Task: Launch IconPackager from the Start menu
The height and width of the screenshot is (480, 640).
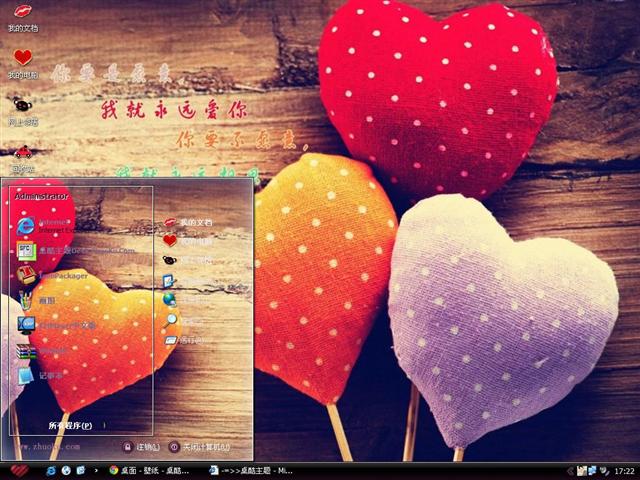Action: 52,276
